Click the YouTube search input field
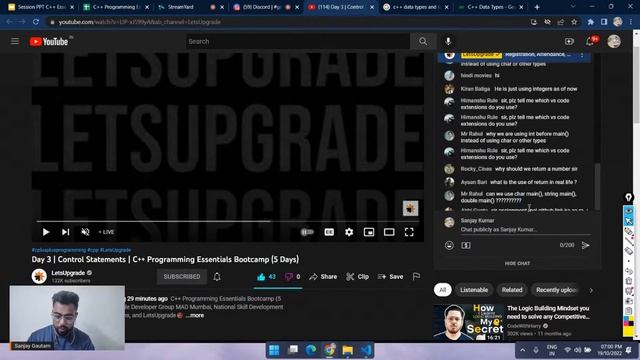Screen dimensions: 640x360 click(298, 41)
